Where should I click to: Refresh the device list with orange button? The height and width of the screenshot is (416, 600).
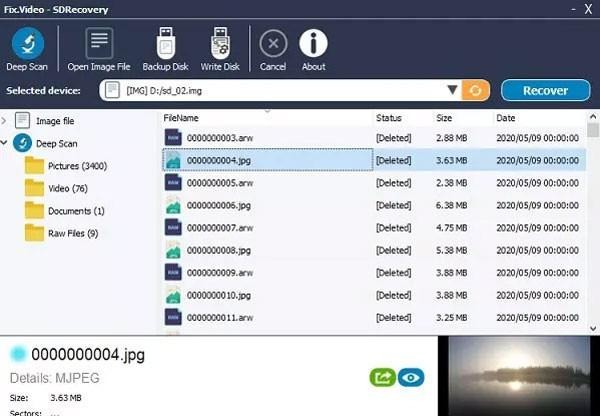point(476,91)
